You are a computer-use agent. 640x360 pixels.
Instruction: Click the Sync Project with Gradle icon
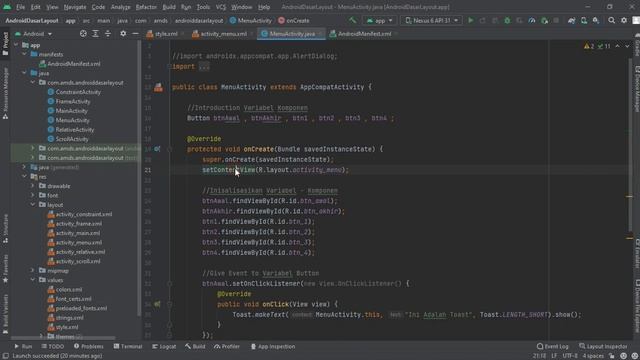pyautogui.click(x=571, y=20)
